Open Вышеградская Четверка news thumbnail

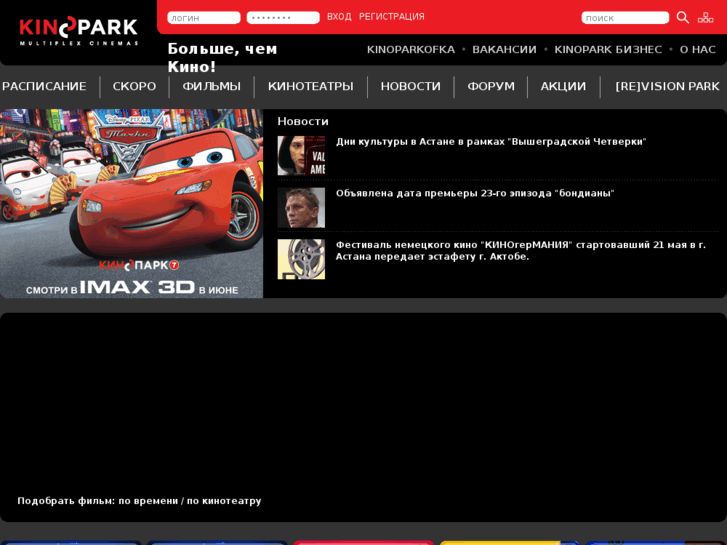click(x=301, y=155)
